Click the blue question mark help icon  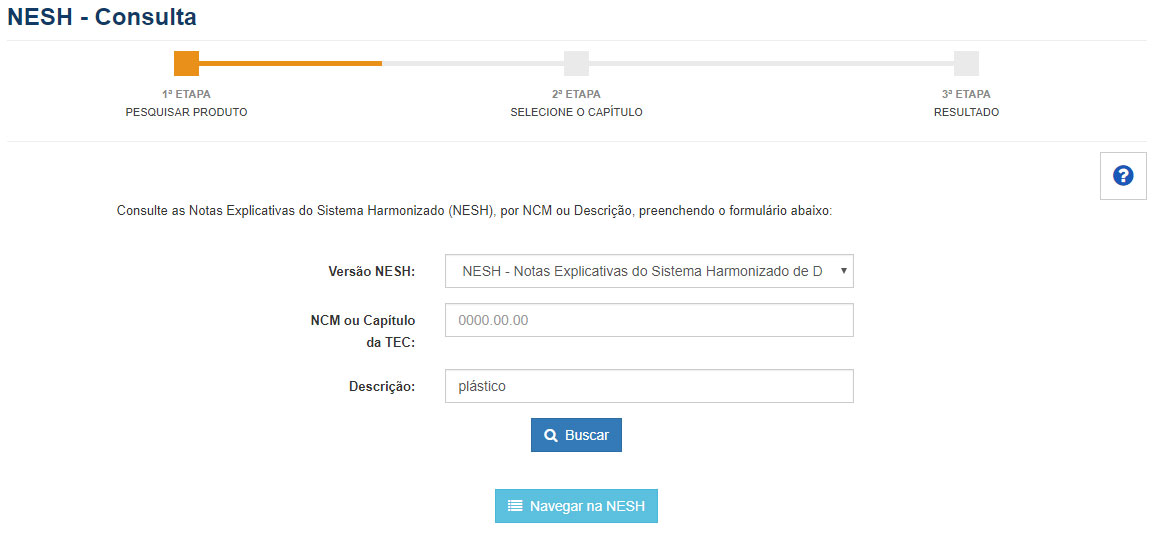coord(1123,176)
